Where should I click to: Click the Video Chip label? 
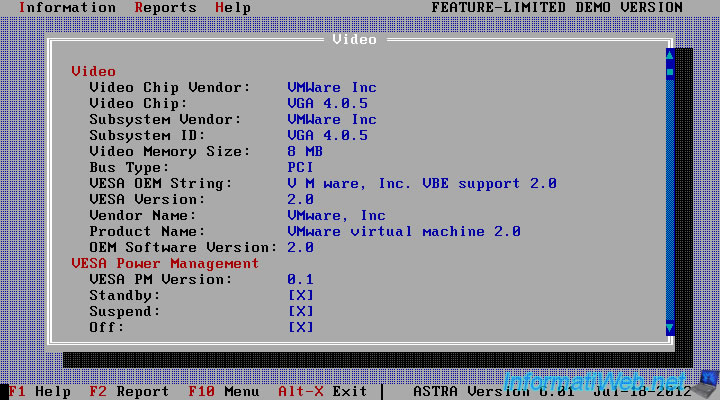pos(138,103)
